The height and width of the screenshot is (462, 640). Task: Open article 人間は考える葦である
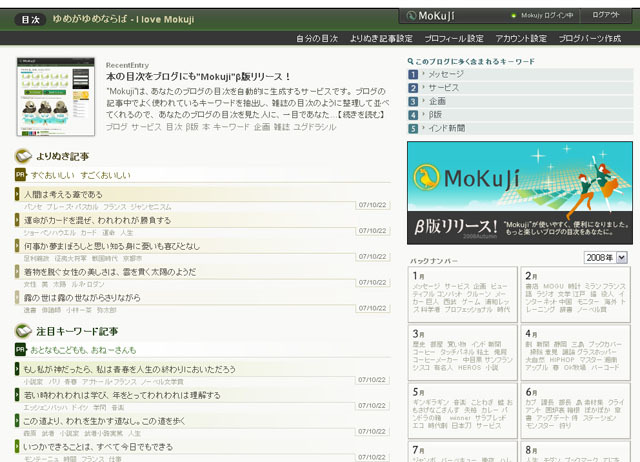pyautogui.click(x=63, y=194)
